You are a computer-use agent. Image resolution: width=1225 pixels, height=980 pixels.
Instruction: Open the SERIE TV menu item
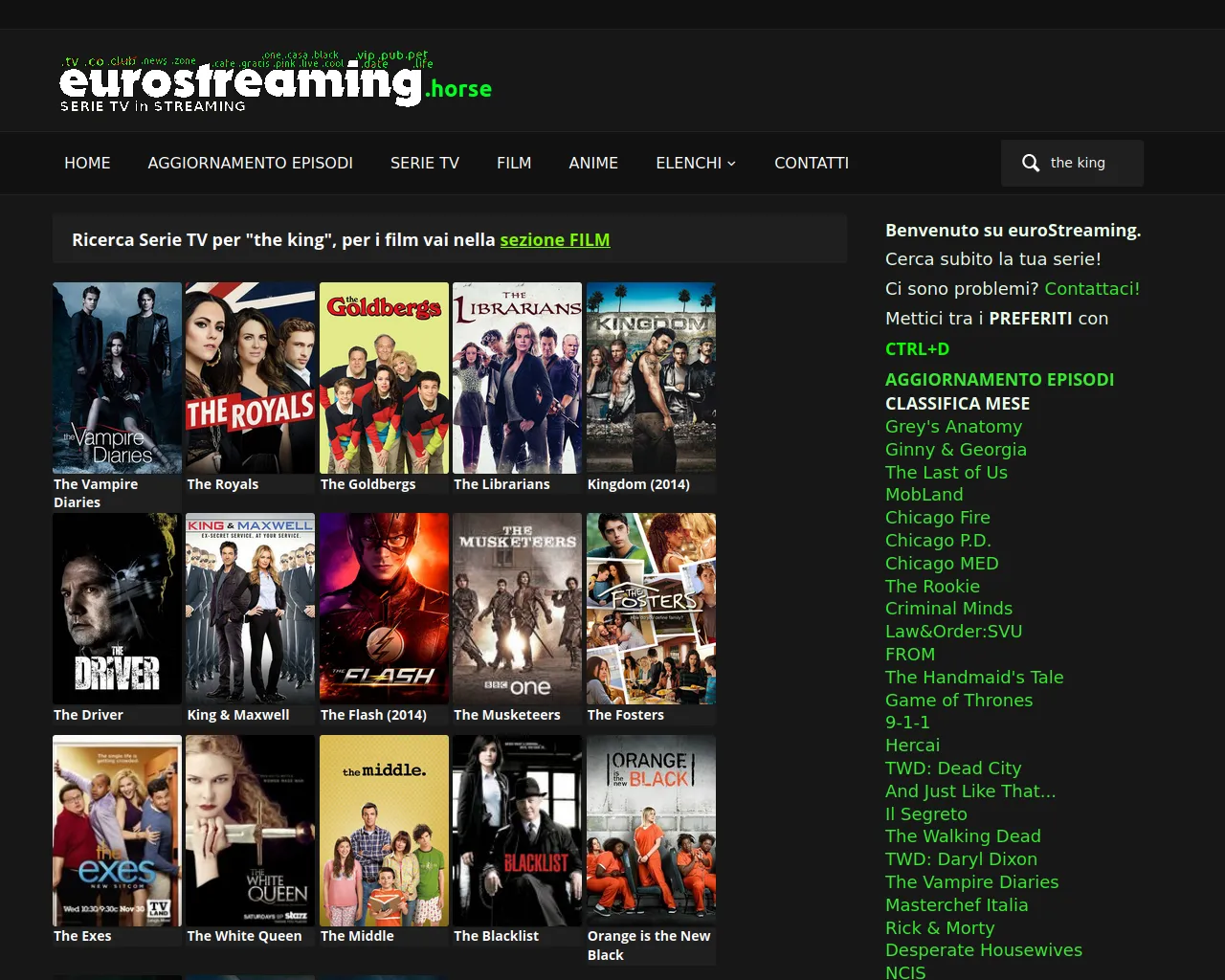click(x=424, y=163)
